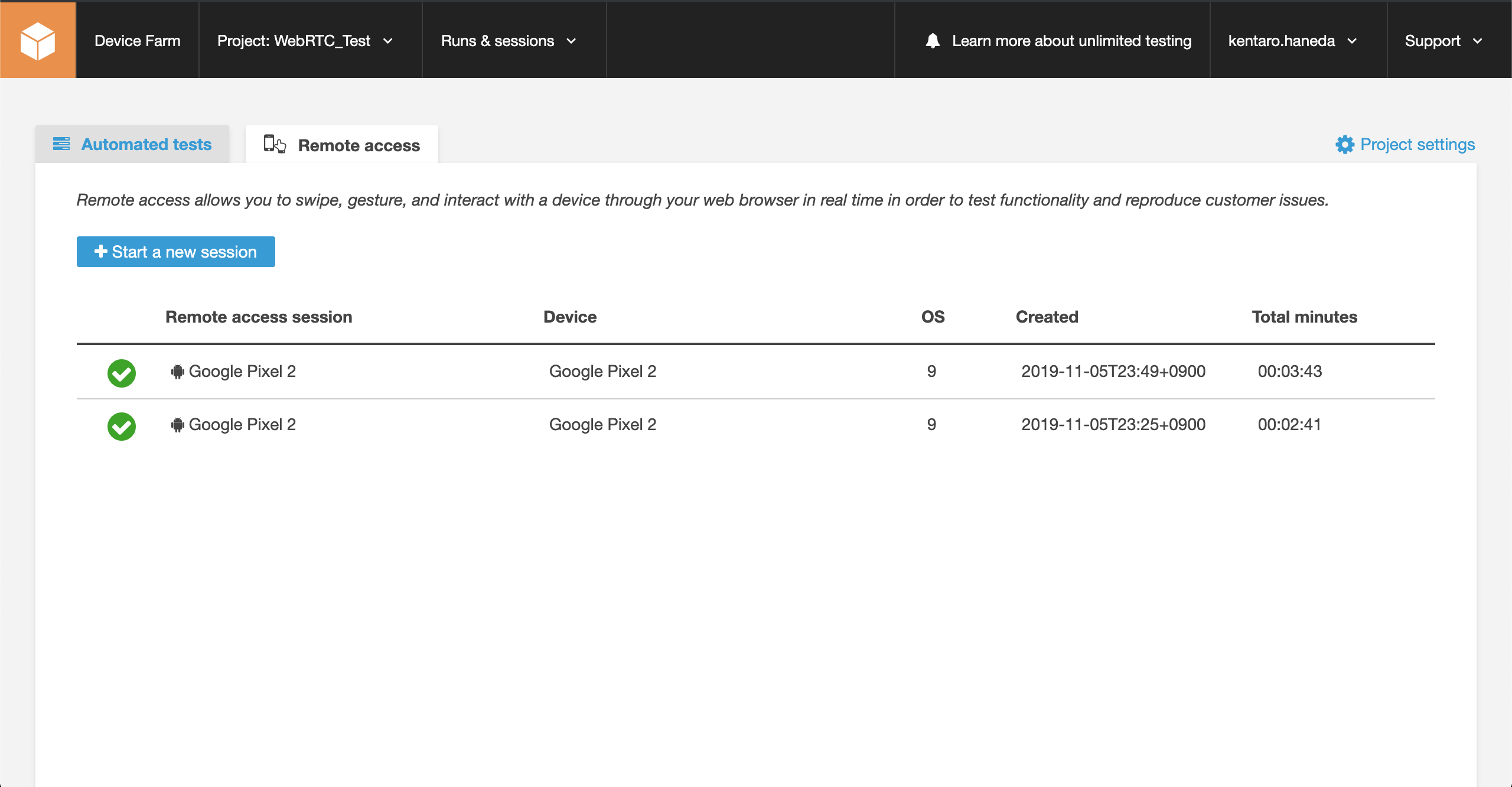Open the Project settings link

click(x=1417, y=145)
